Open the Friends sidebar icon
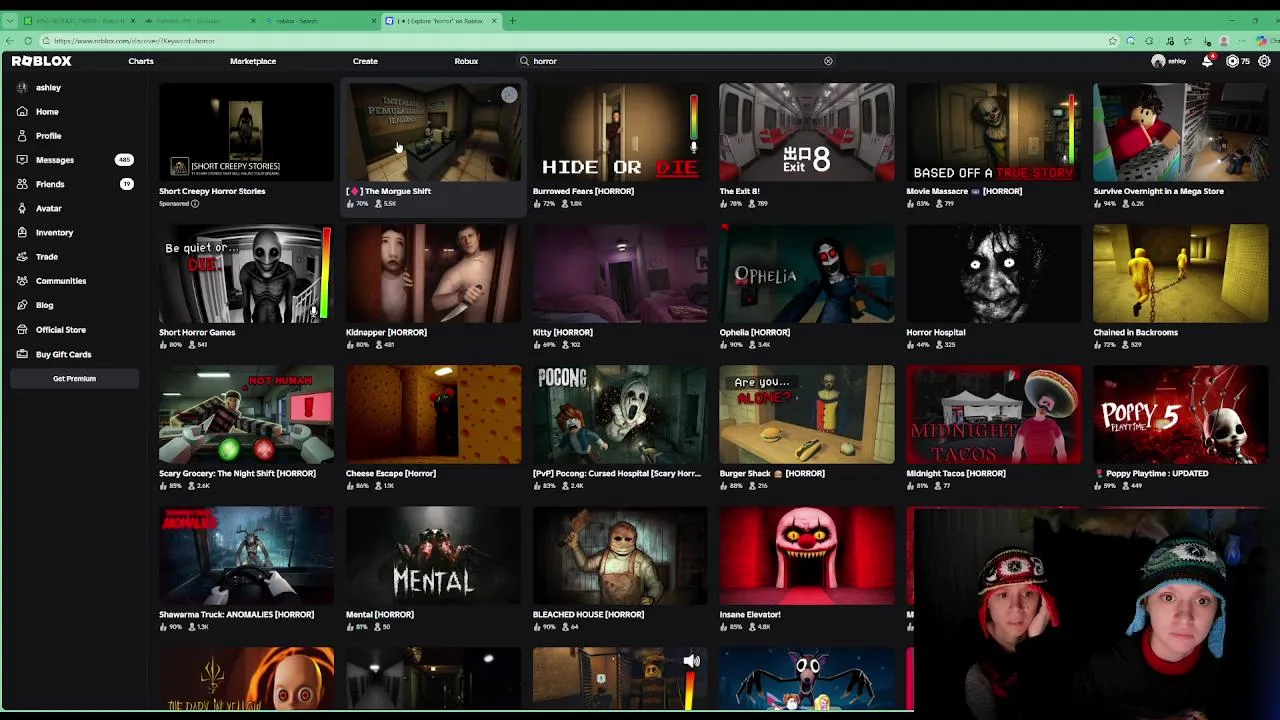This screenshot has height=720, width=1280. pyautogui.click(x=22, y=184)
